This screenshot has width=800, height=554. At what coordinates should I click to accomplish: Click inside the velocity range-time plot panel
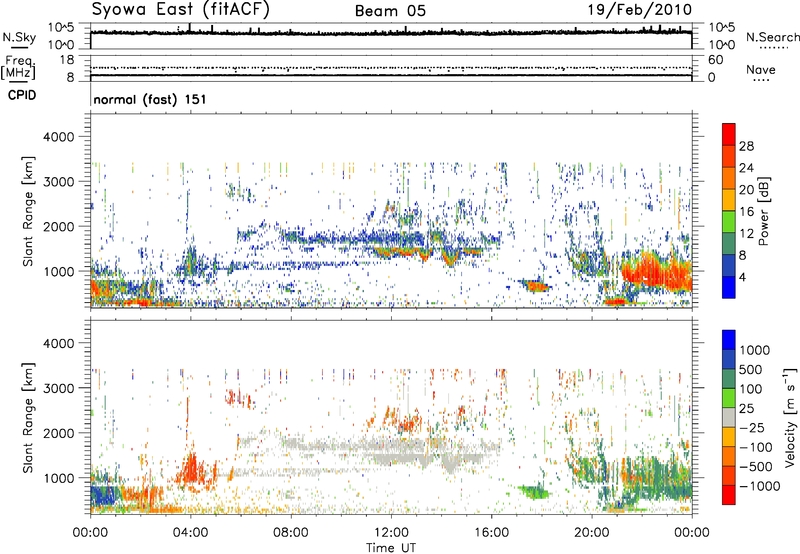(391, 416)
